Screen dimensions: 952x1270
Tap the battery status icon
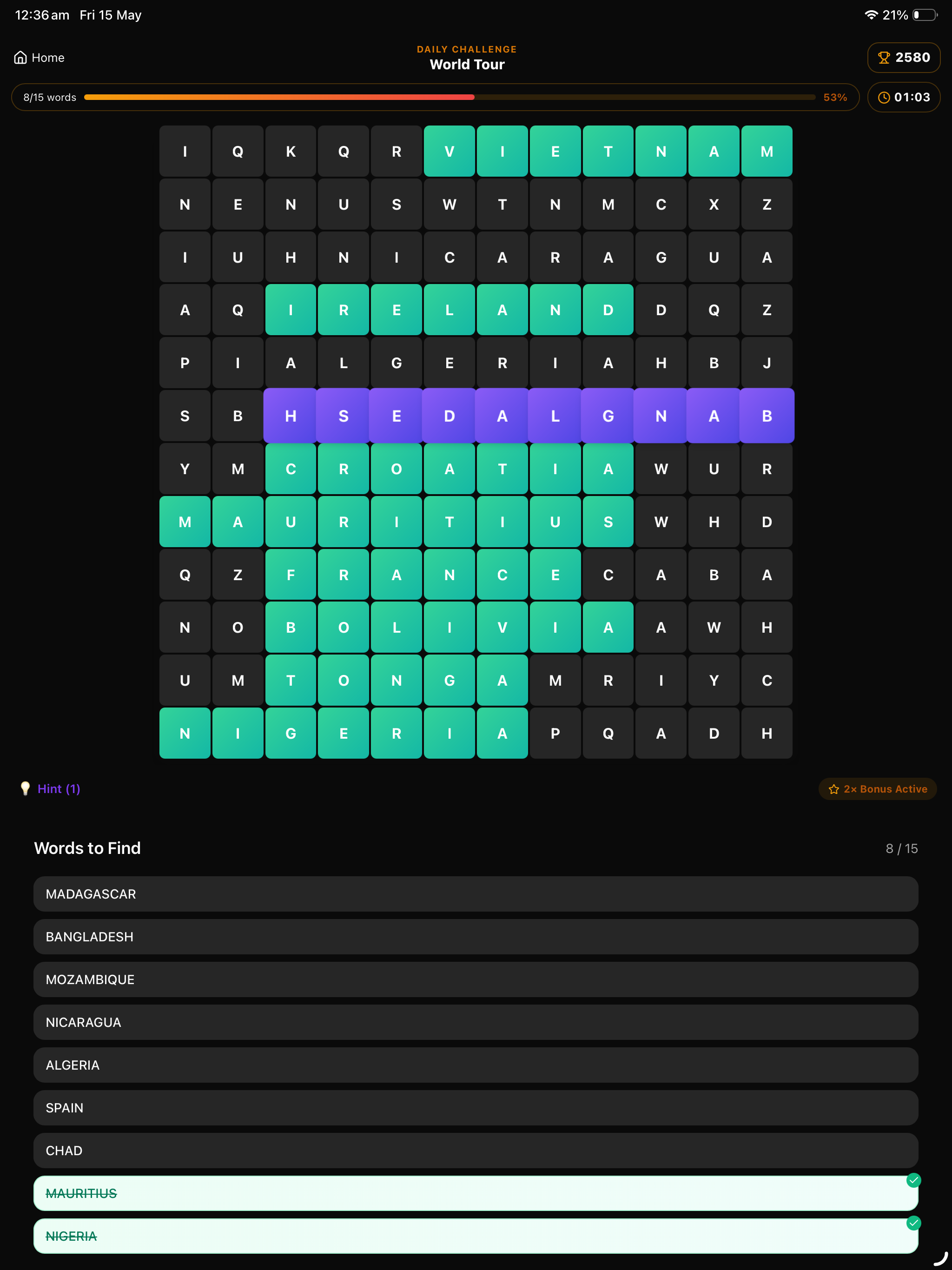pos(925,15)
